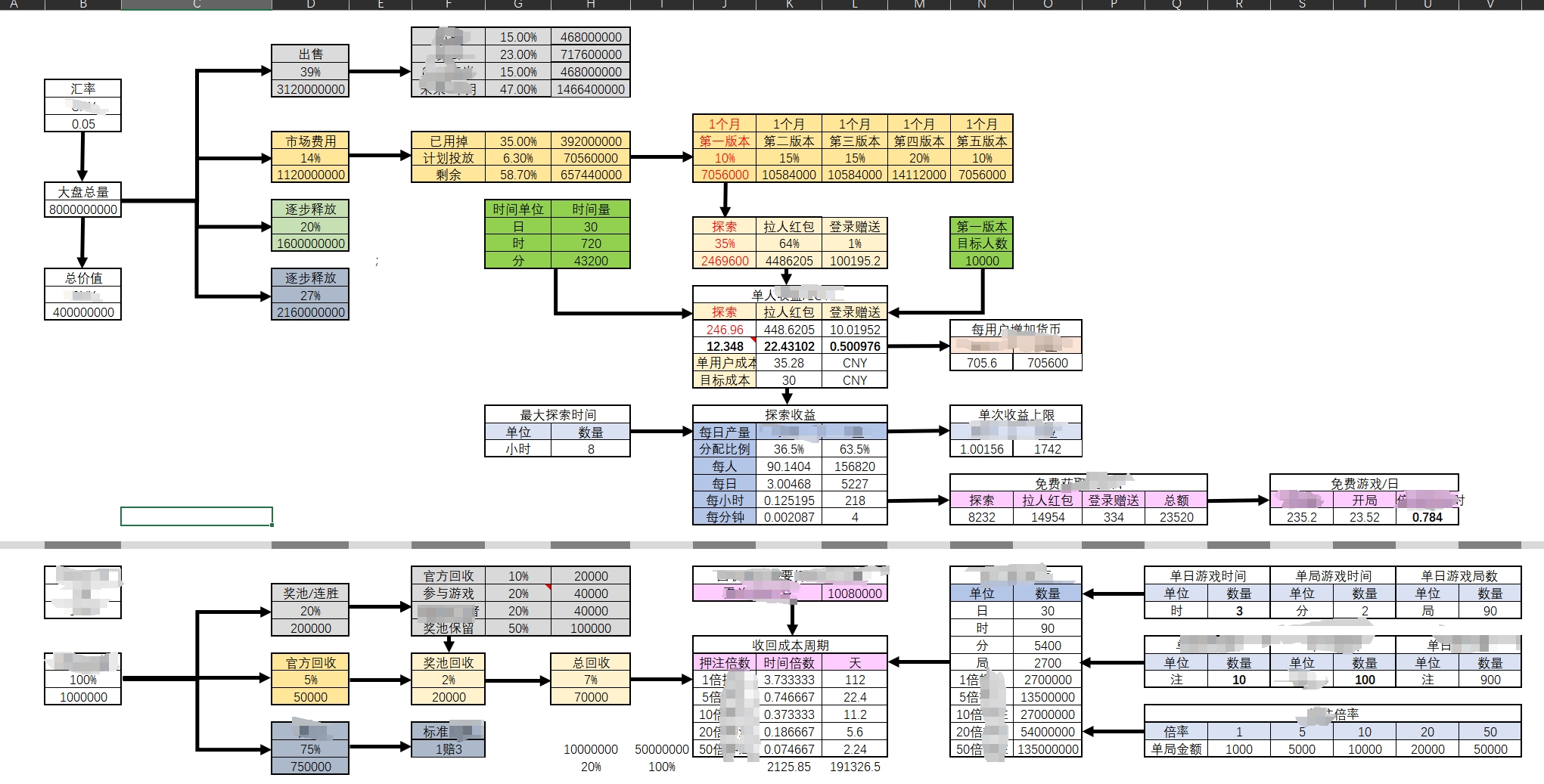Select the 奖池/连胜 header cell
This screenshot has height=784, width=1544.
tap(310, 593)
